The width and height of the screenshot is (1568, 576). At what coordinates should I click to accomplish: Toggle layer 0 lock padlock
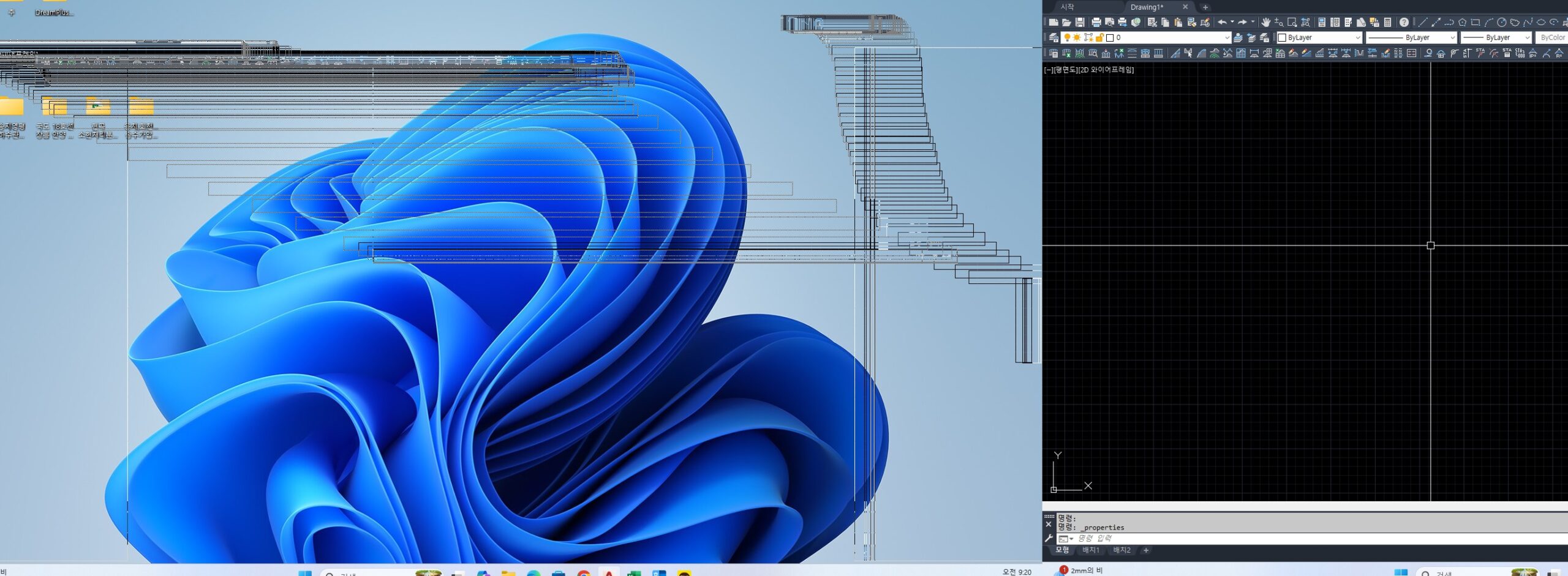(x=1099, y=38)
